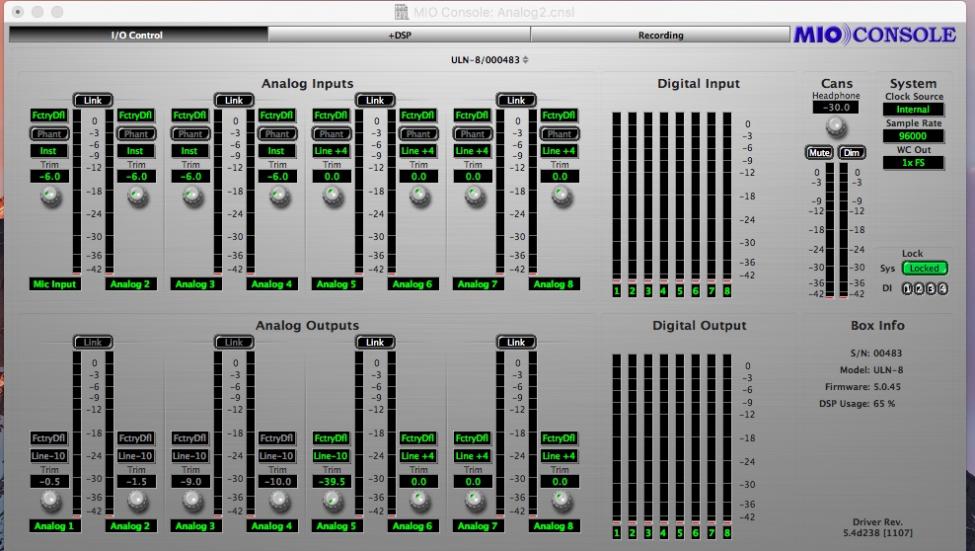Click the Firmware: 5.0.45 text
Viewport: 975px width, 551px height.
pyautogui.click(x=862, y=387)
